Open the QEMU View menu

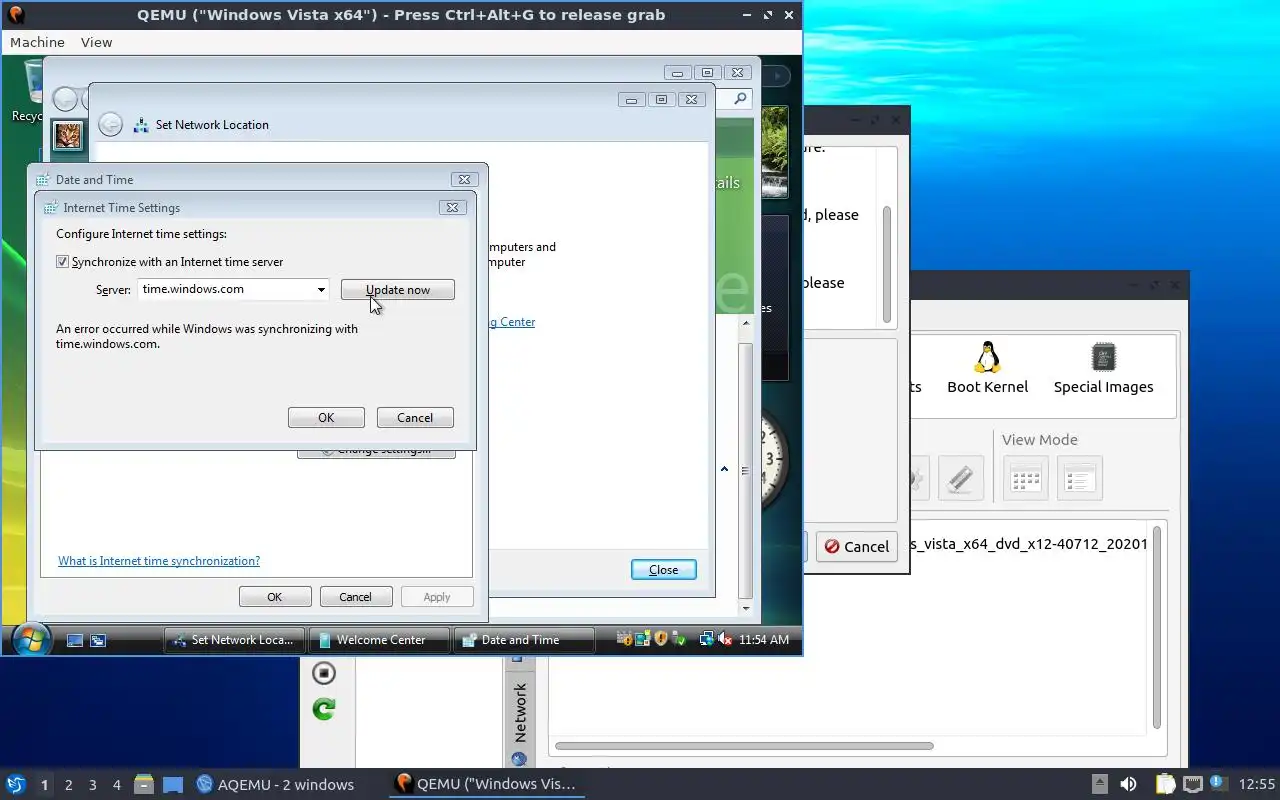(96, 42)
